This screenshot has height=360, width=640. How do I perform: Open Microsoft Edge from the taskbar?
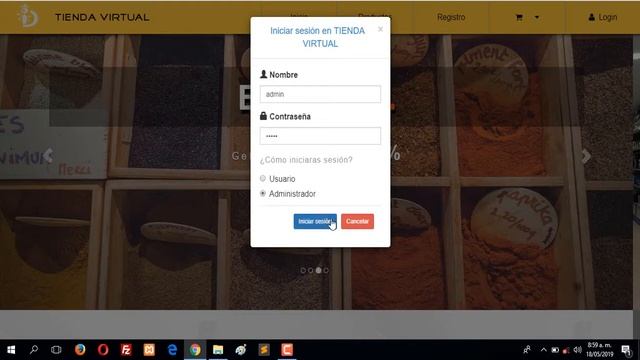(x=172, y=350)
